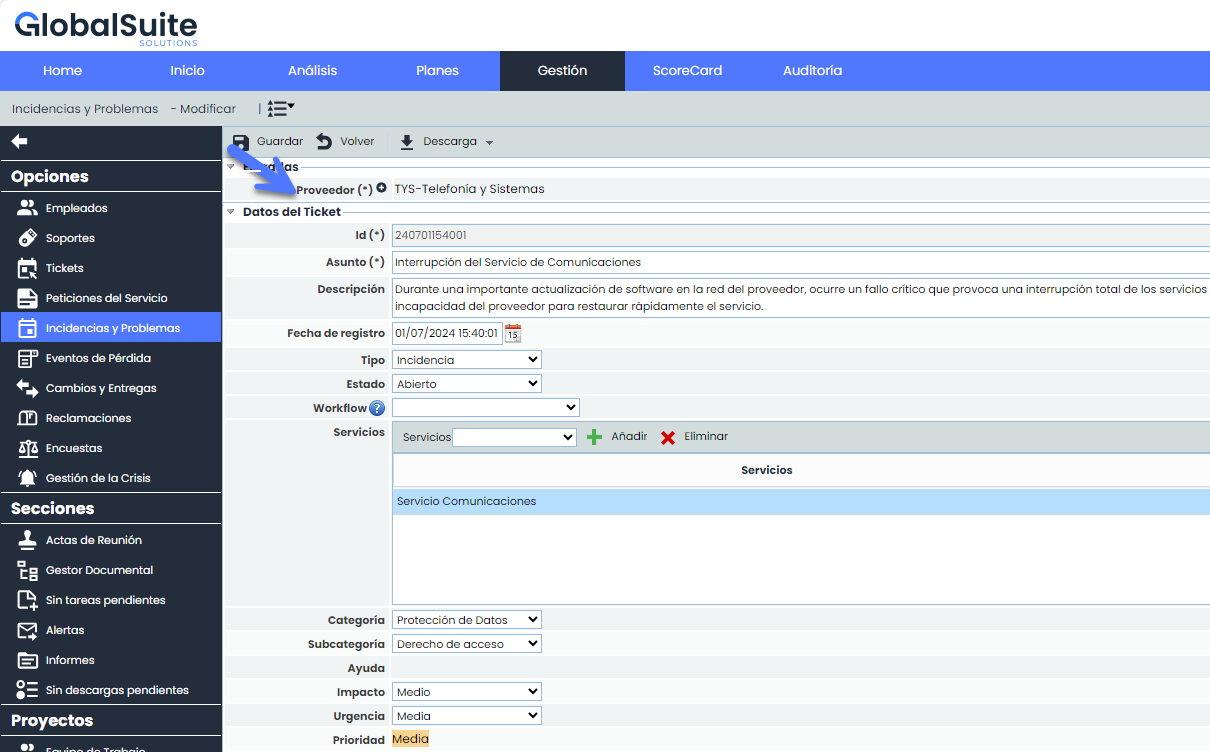Select the Gestión tab
This screenshot has height=752, width=1210.
pos(562,71)
